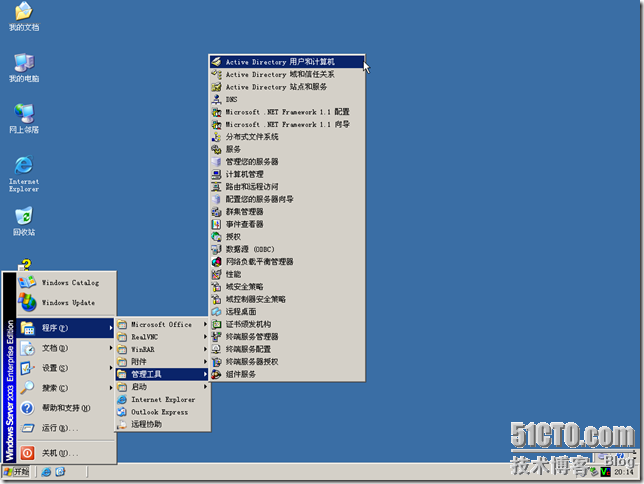This screenshot has width=644, height=484.
Task: Expand the 附件 submenu arrow
Action: click(205, 362)
